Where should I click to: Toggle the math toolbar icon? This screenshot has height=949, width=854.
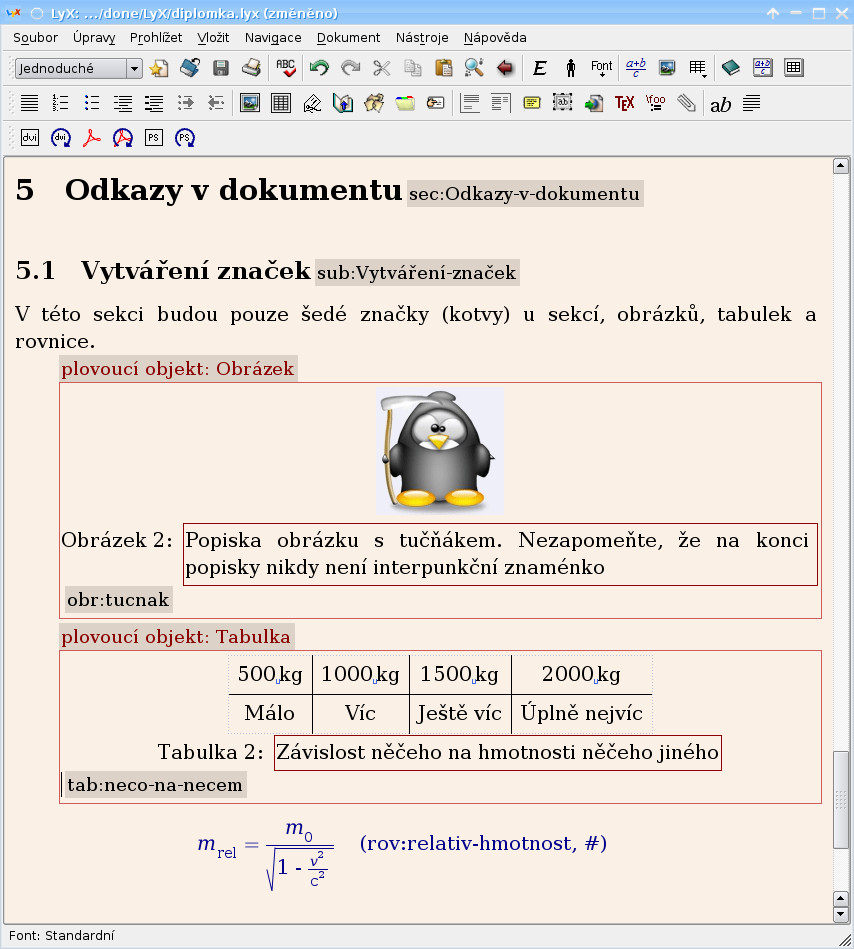point(762,68)
